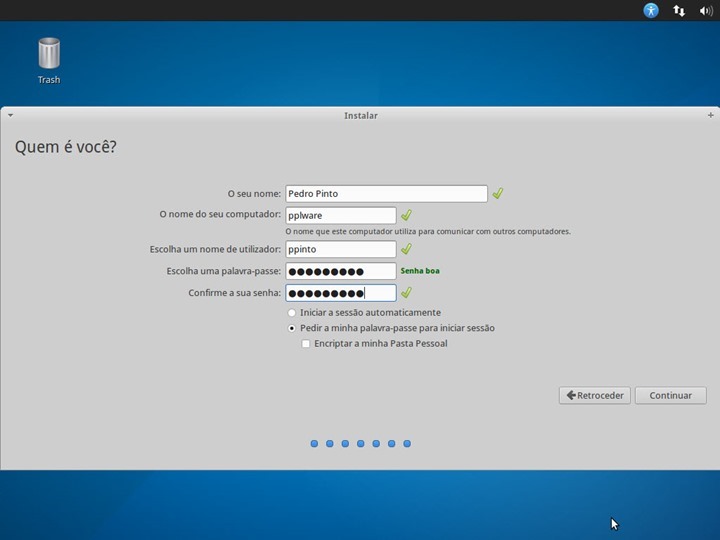Screen dimensions: 720x540
Task: Click the 'Instalar' window title
Action: (x=361, y=116)
